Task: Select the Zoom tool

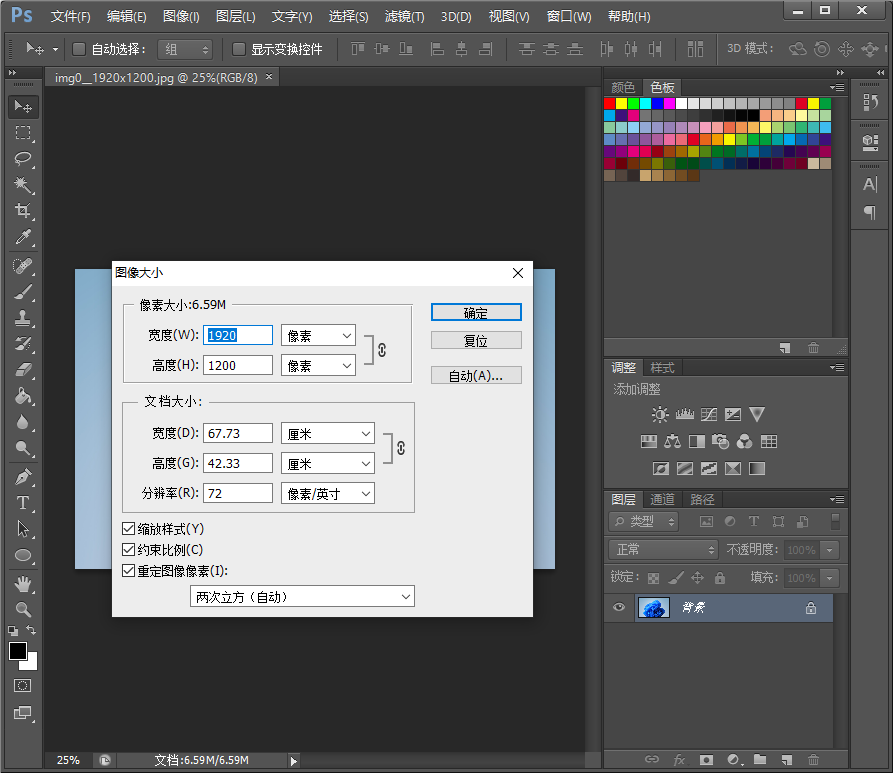Action: [x=22, y=609]
